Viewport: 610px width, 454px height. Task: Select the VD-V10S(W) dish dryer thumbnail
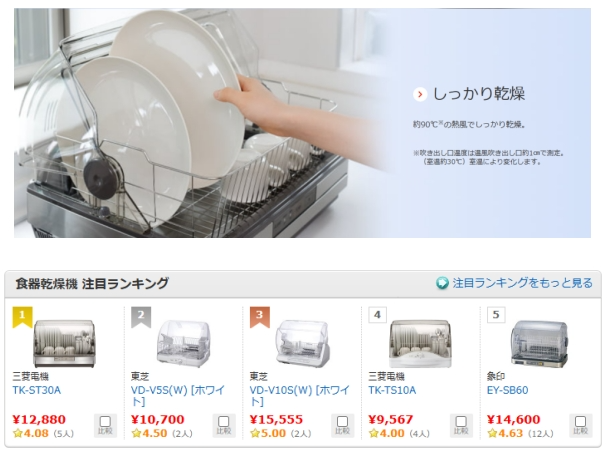point(302,343)
